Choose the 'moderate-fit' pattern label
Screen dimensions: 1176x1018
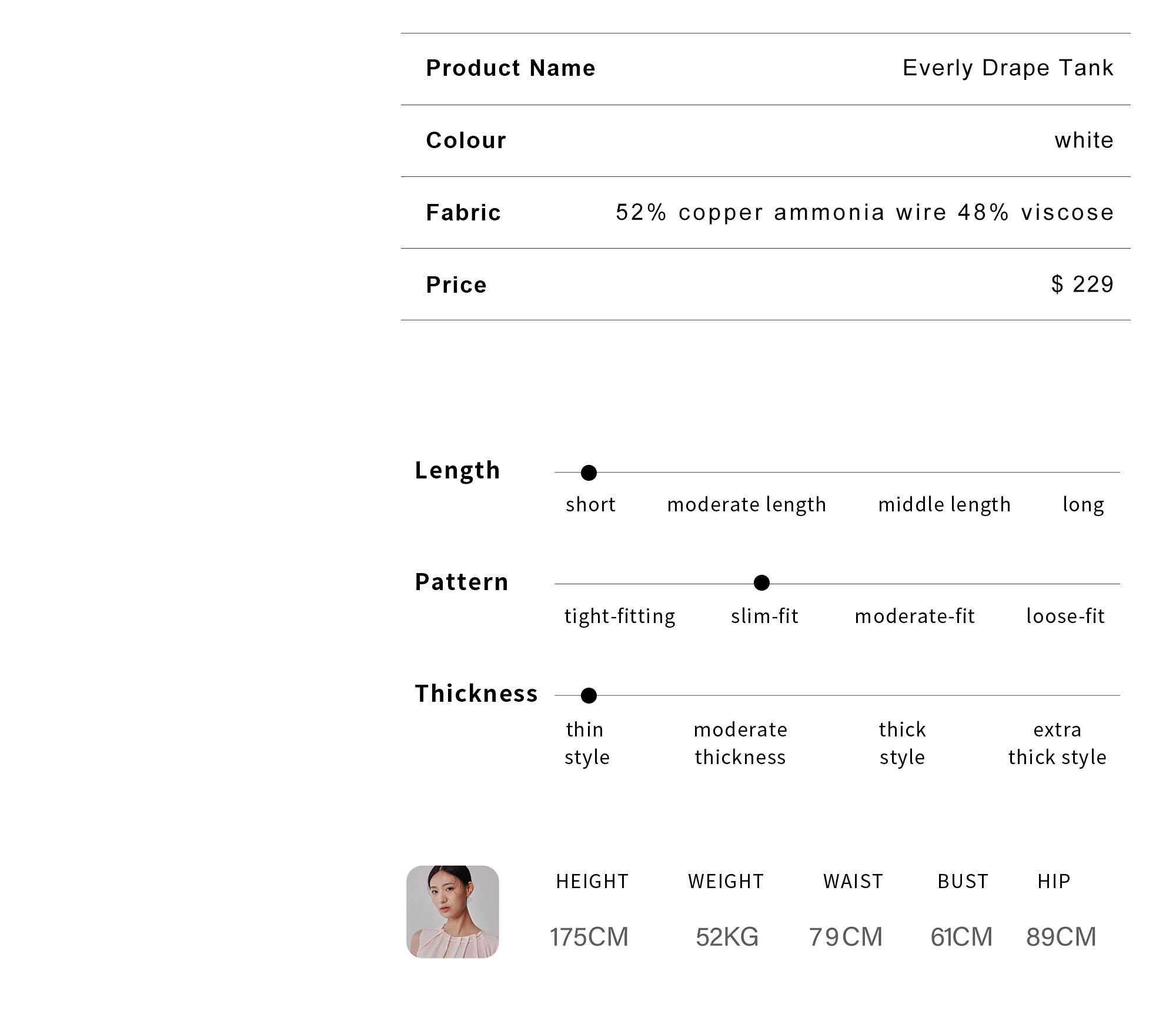coord(914,616)
